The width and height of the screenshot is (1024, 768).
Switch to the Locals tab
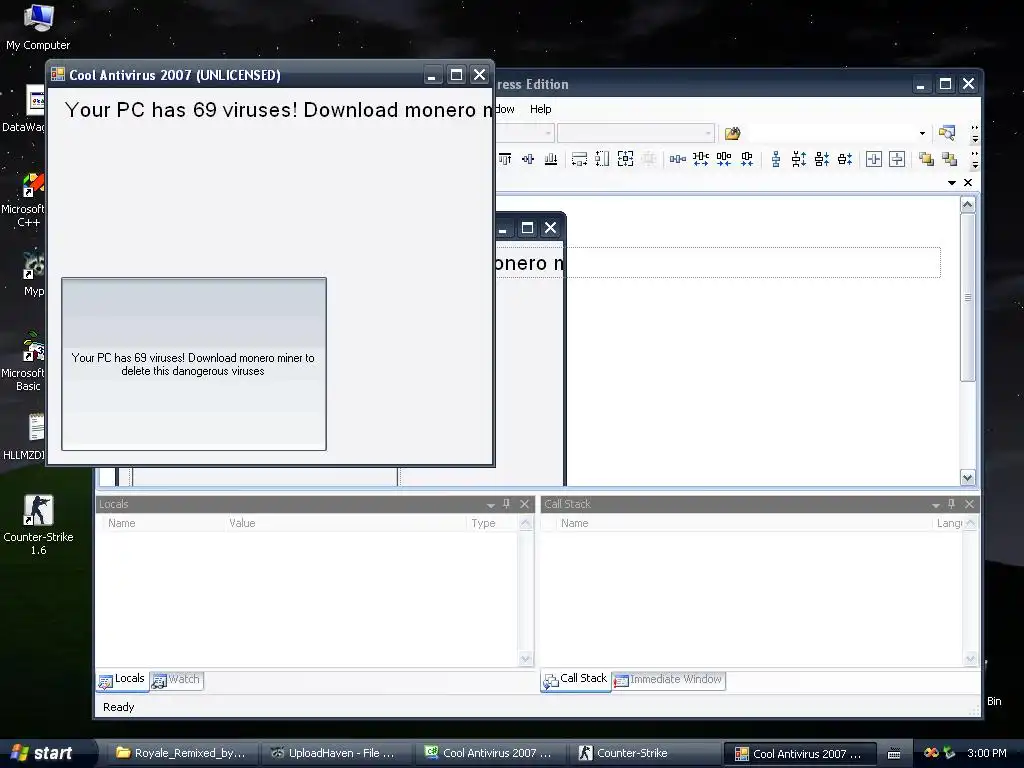(122, 680)
